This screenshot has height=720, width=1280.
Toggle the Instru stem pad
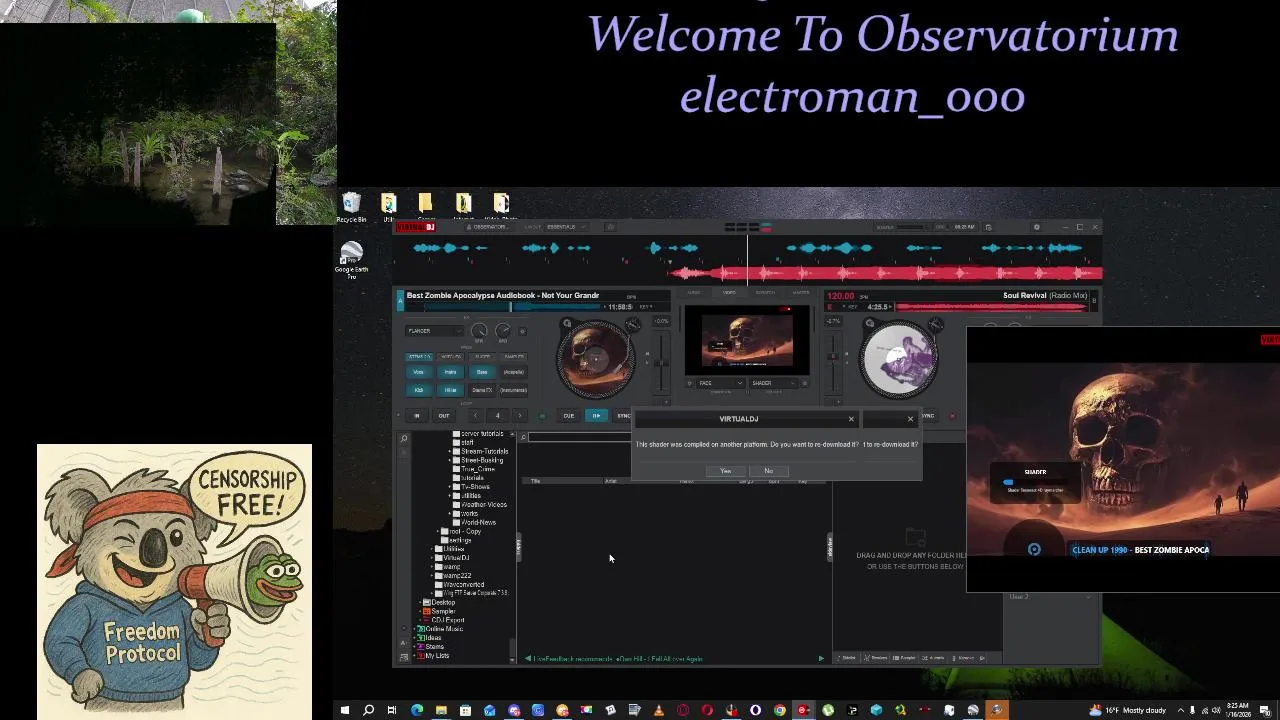[x=450, y=372]
